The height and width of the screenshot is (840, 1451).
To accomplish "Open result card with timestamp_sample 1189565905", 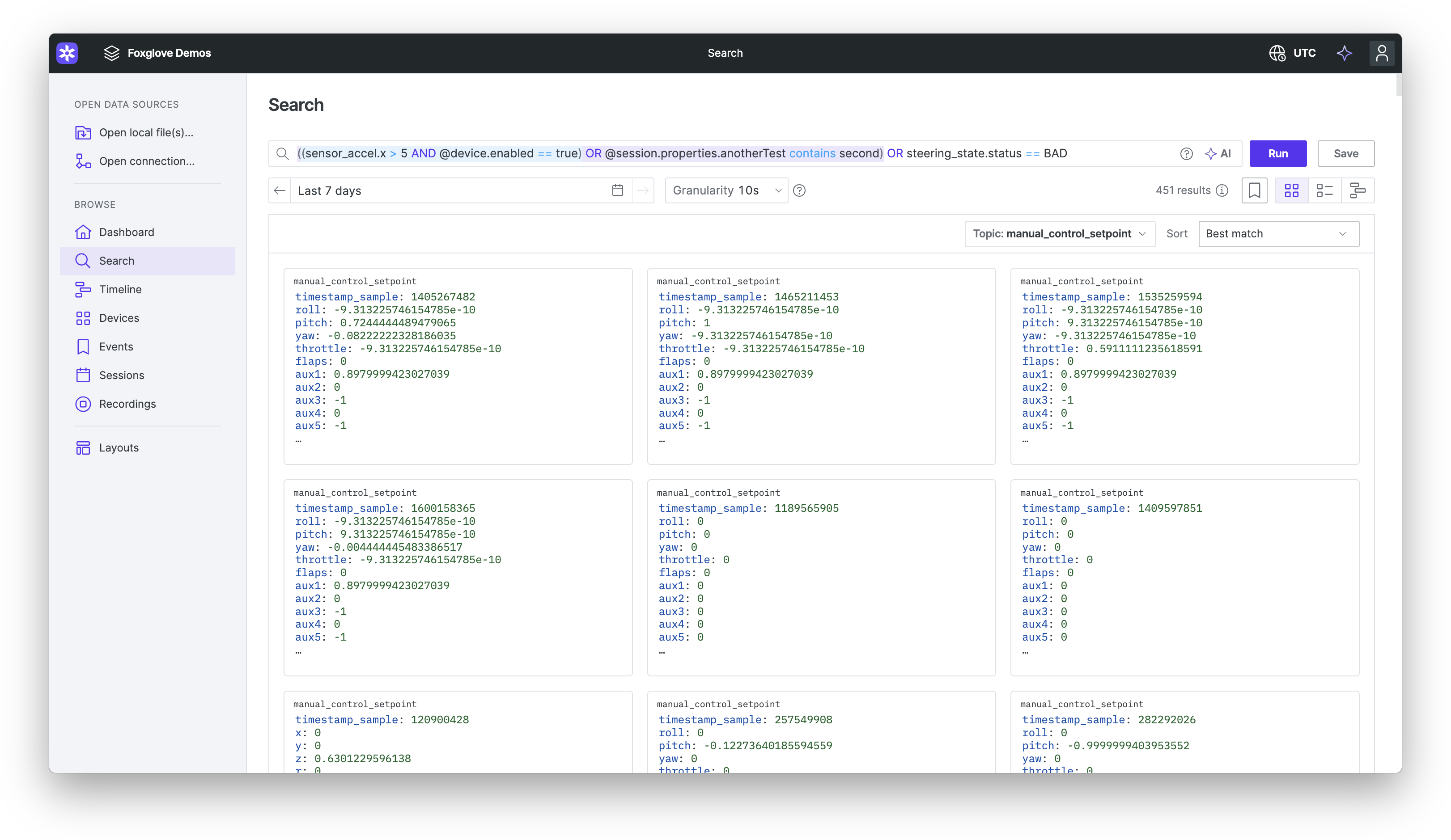I will pos(821,578).
